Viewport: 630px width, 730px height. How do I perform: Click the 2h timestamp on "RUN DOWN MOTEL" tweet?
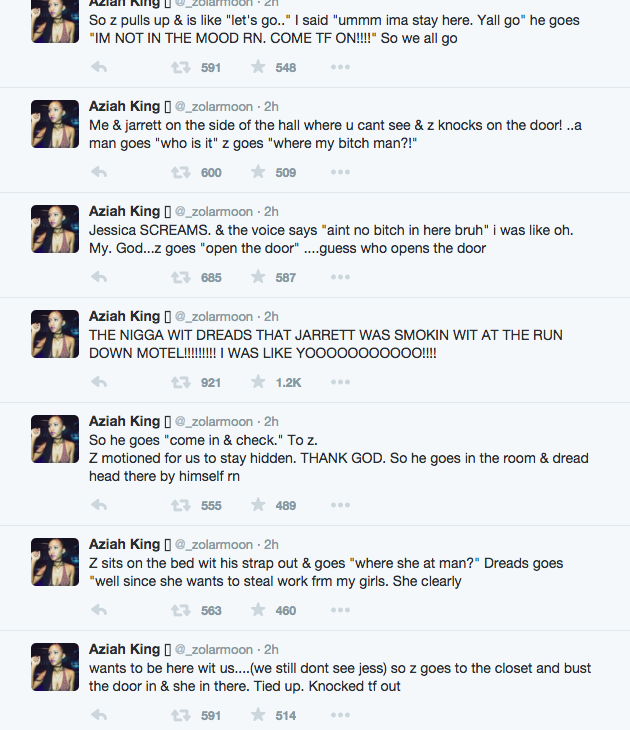pos(271,317)
